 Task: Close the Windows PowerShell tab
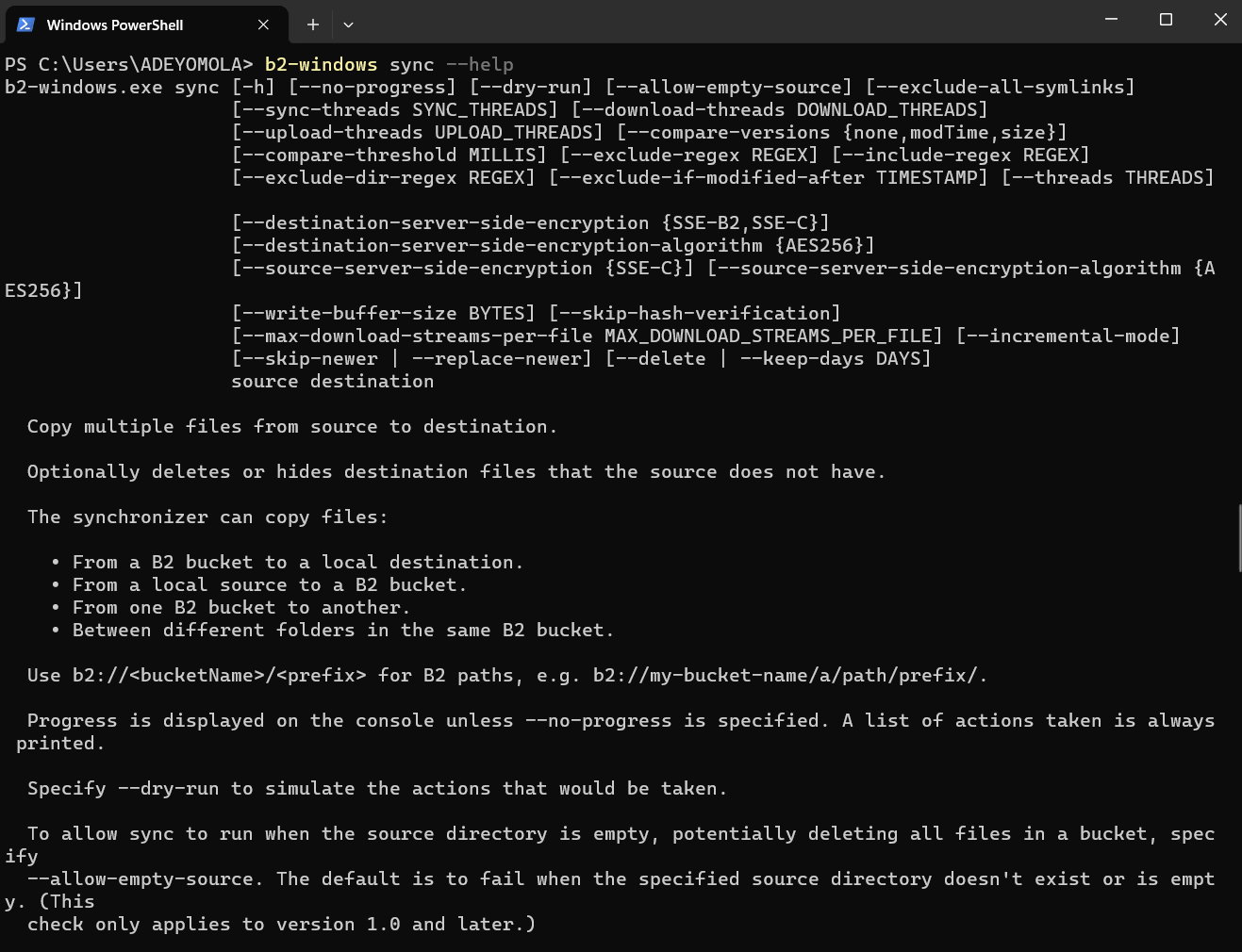263,25
